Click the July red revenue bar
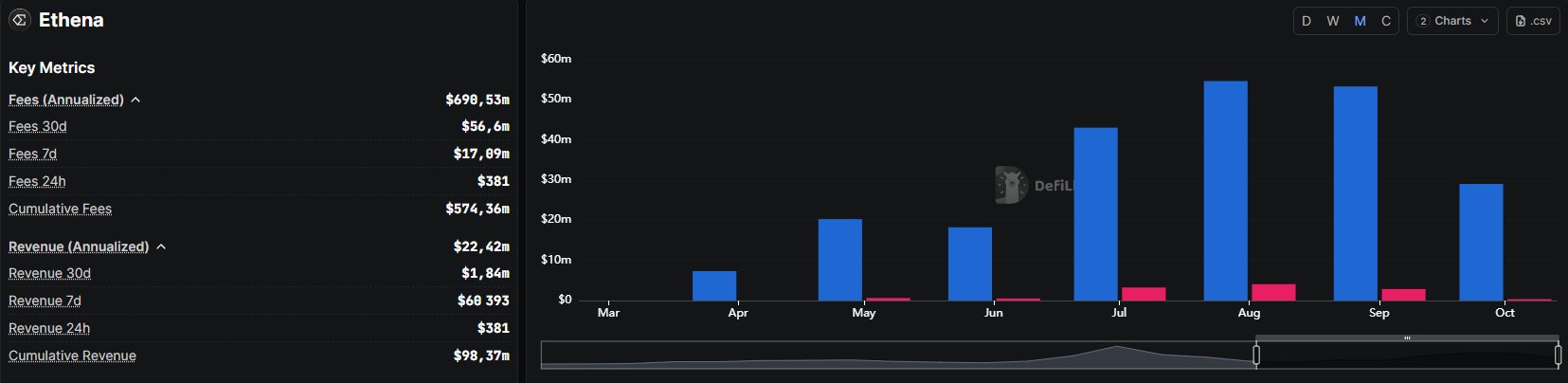Image resolution: width=1568 pixels, height=383 pixels. point(1144,294)
